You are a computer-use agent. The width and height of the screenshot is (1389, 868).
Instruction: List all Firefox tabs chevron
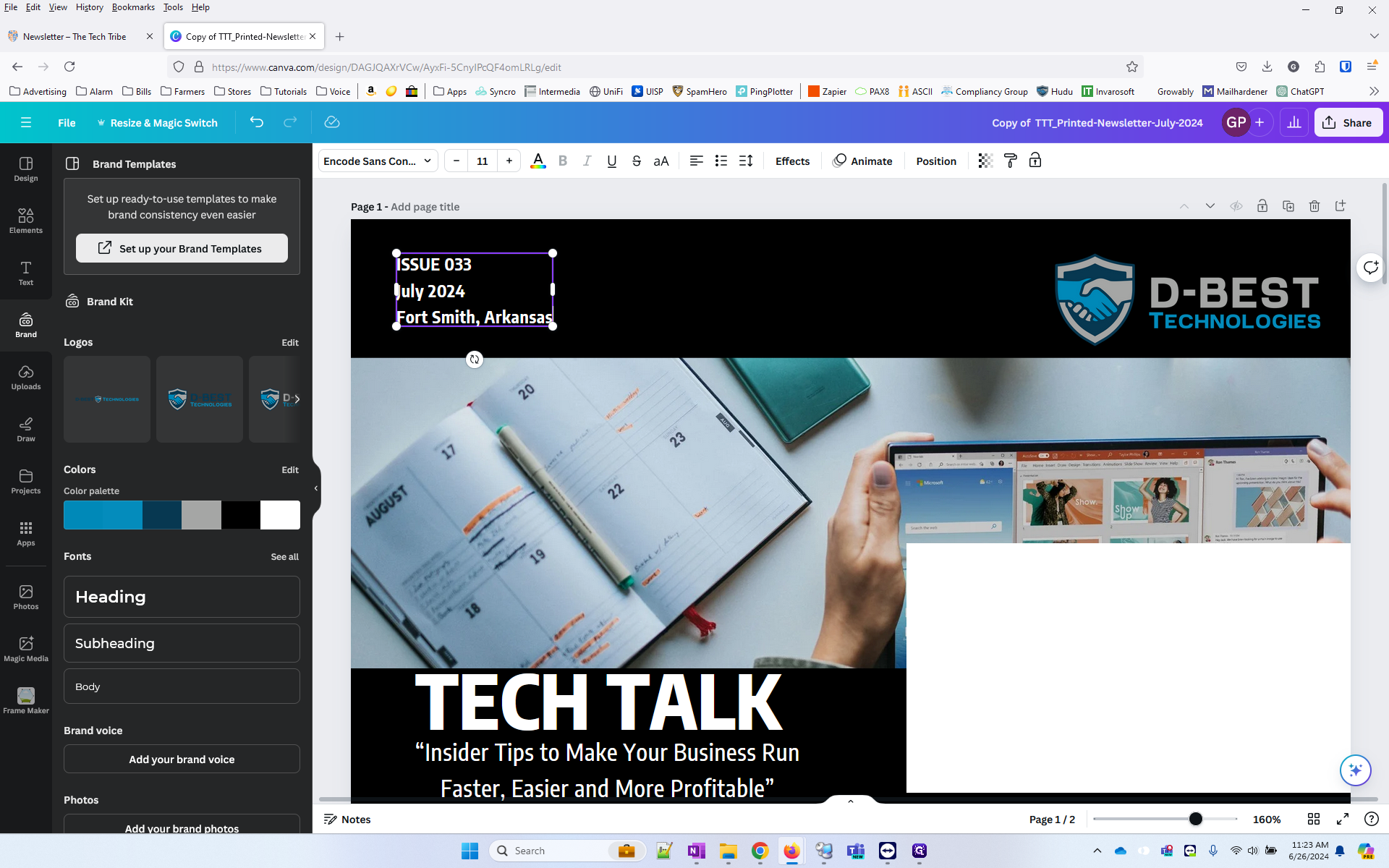[1374, 36]
